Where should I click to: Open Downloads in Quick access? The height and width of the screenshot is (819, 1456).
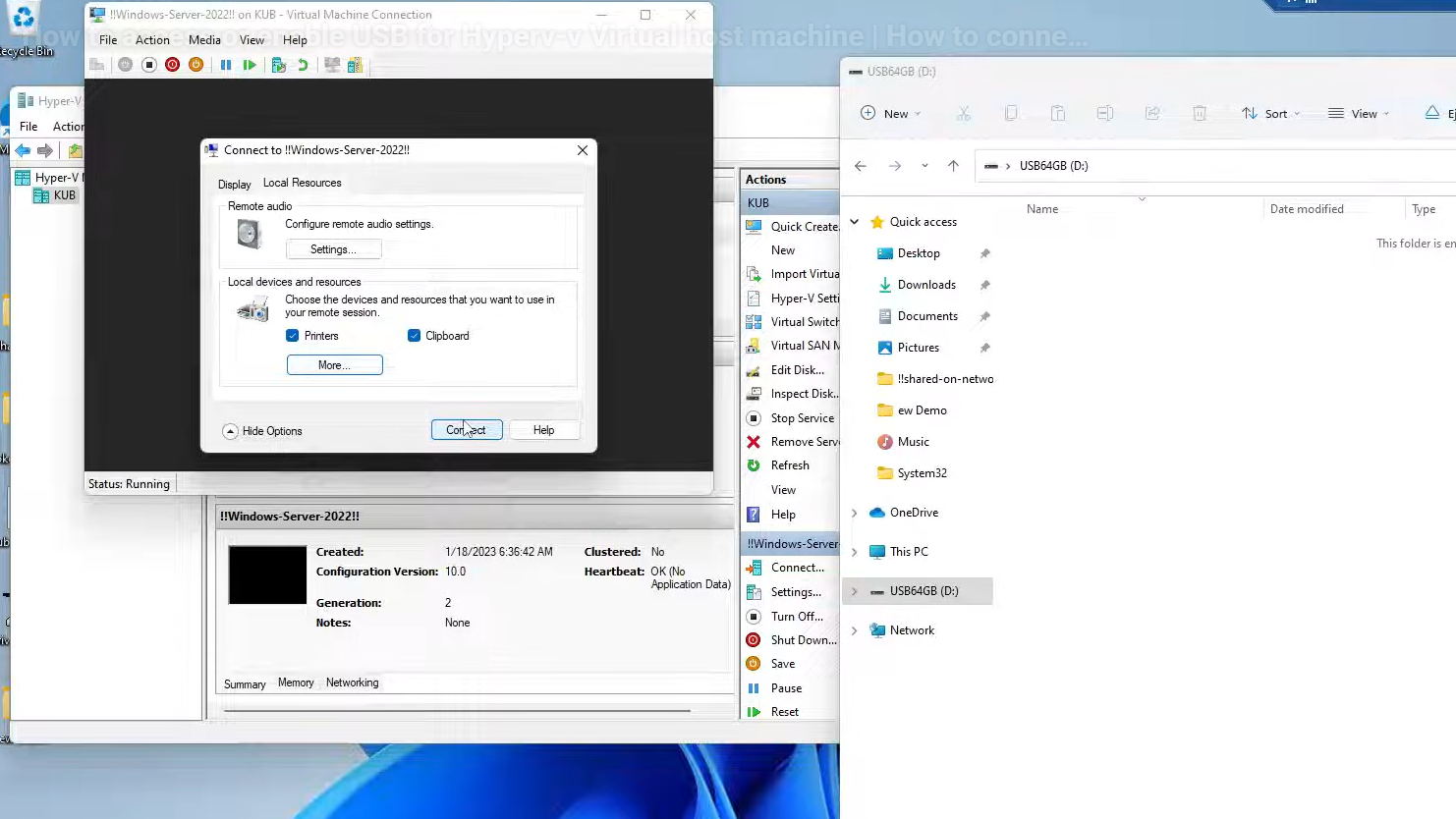pos(926,285)
